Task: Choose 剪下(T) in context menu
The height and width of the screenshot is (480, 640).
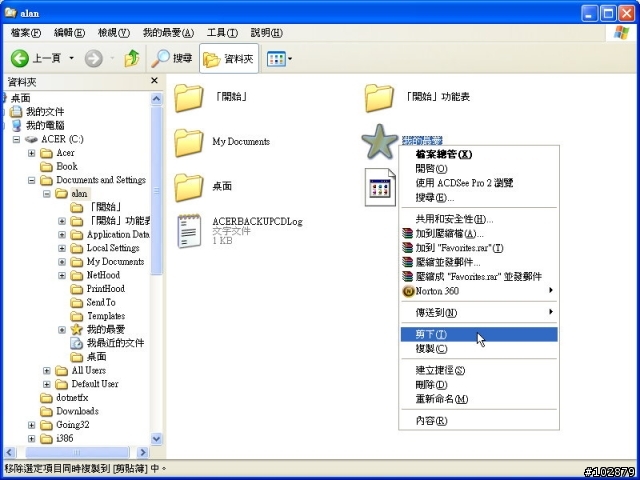Action: [479, 334]
